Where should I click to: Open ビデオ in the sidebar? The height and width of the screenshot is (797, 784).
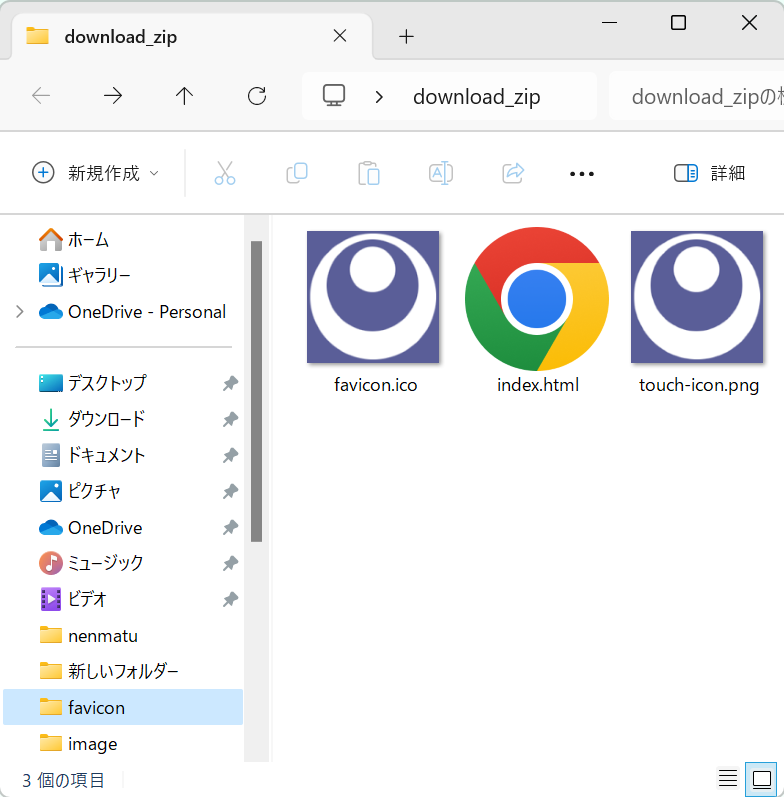pos(122,599)
